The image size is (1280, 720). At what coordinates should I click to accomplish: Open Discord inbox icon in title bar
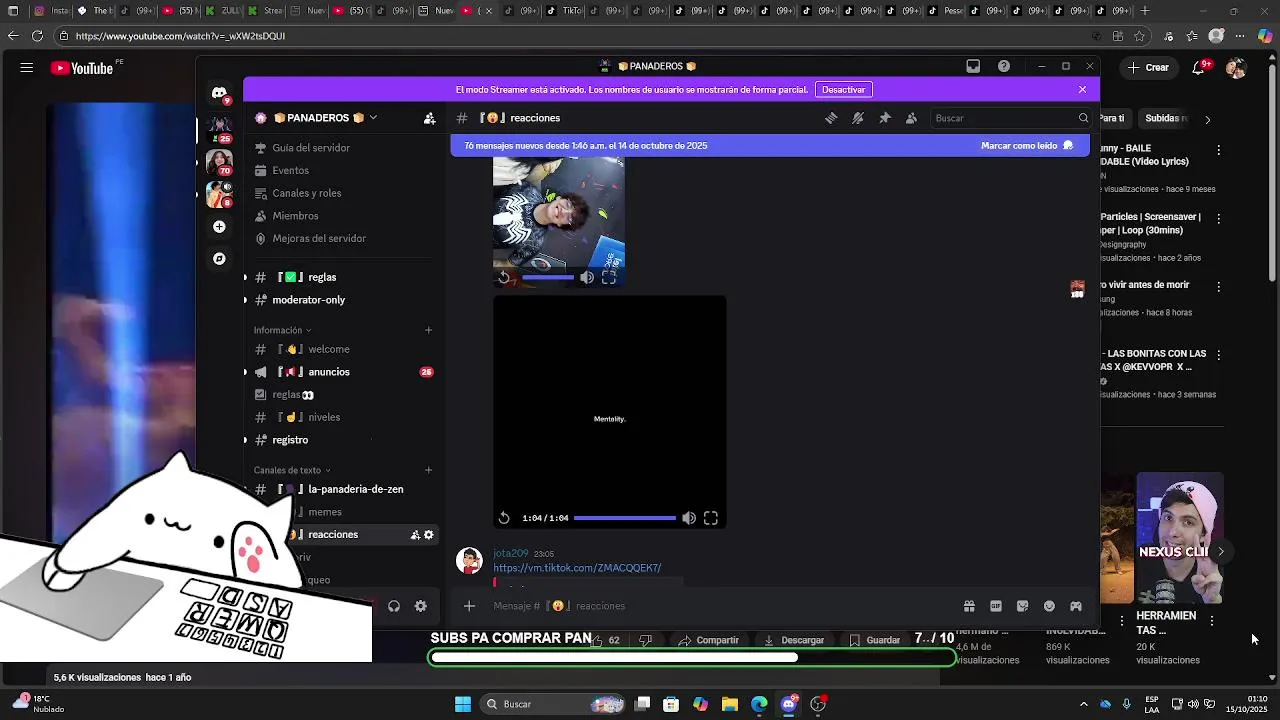coord(973,66)
